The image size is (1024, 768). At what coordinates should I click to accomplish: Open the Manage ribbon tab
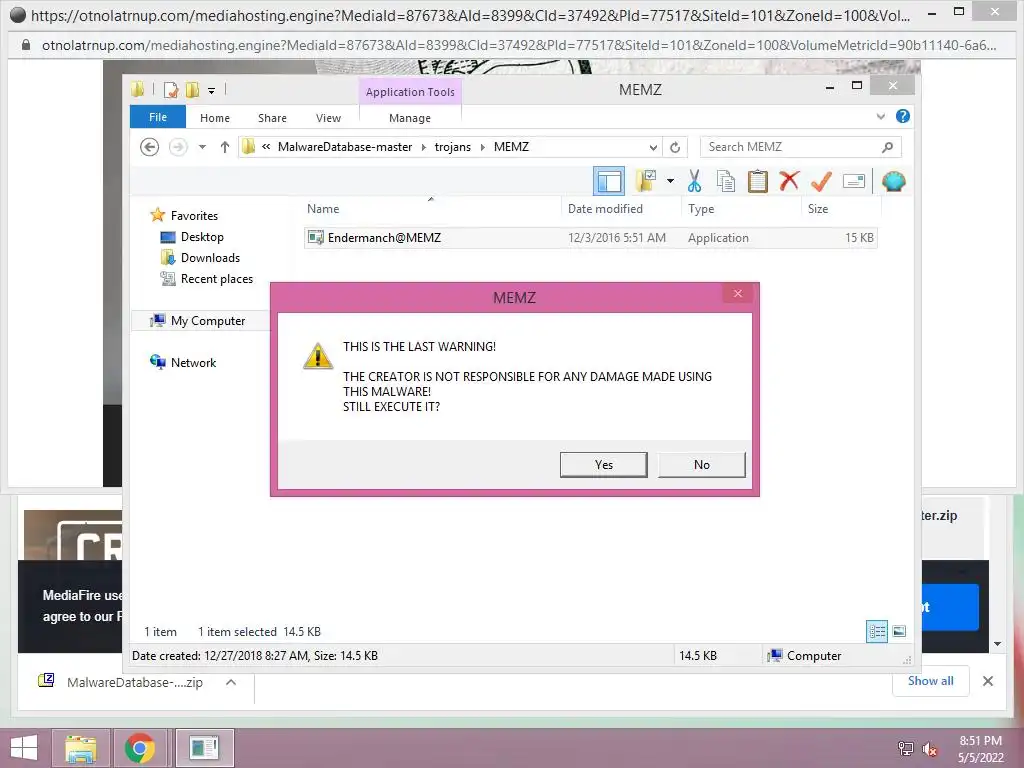(410, 118)
